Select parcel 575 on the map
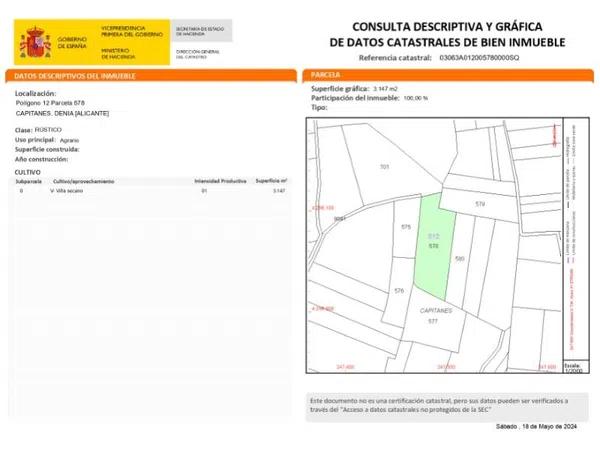 405,228
